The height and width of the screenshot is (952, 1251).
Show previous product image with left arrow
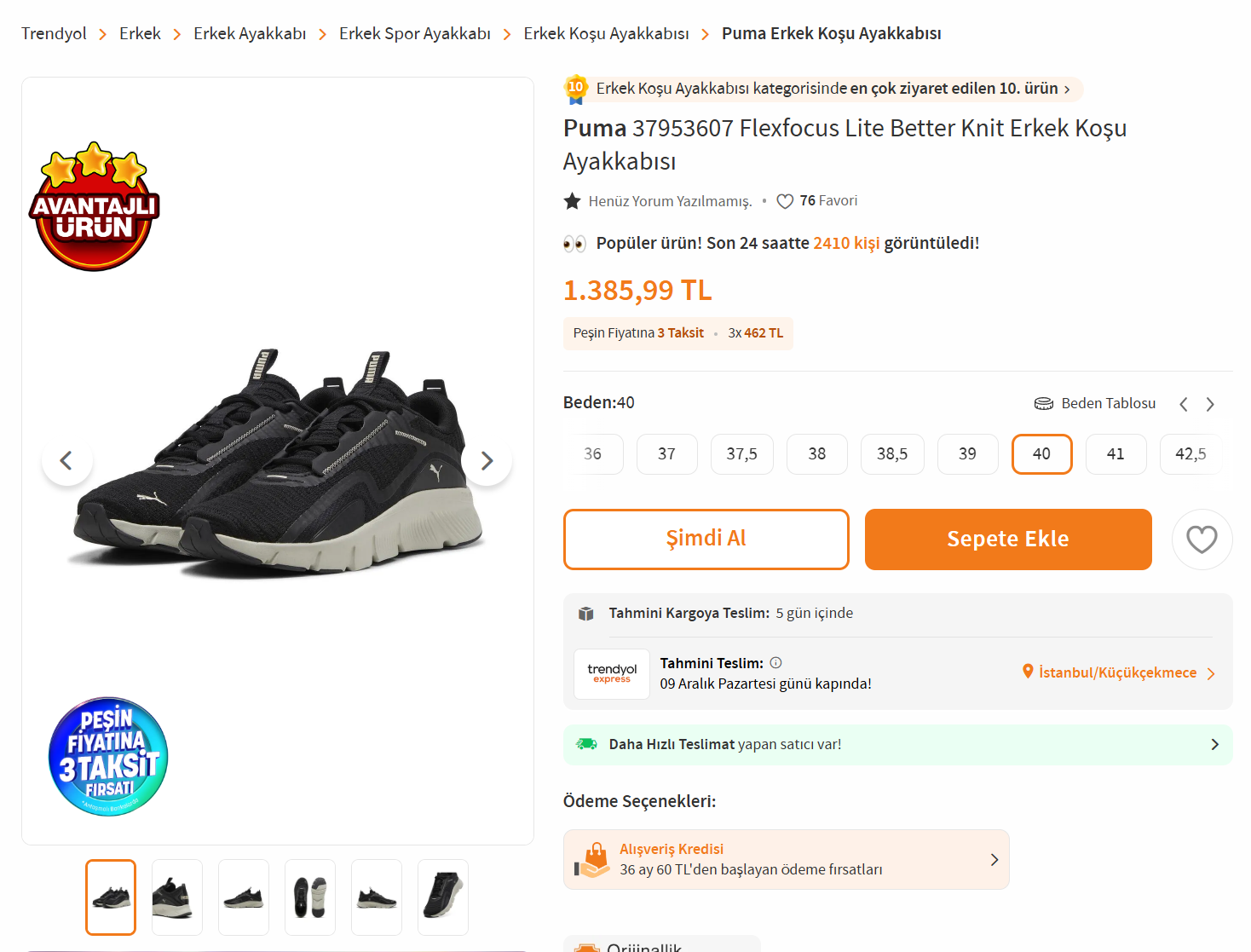pos(66,461)
